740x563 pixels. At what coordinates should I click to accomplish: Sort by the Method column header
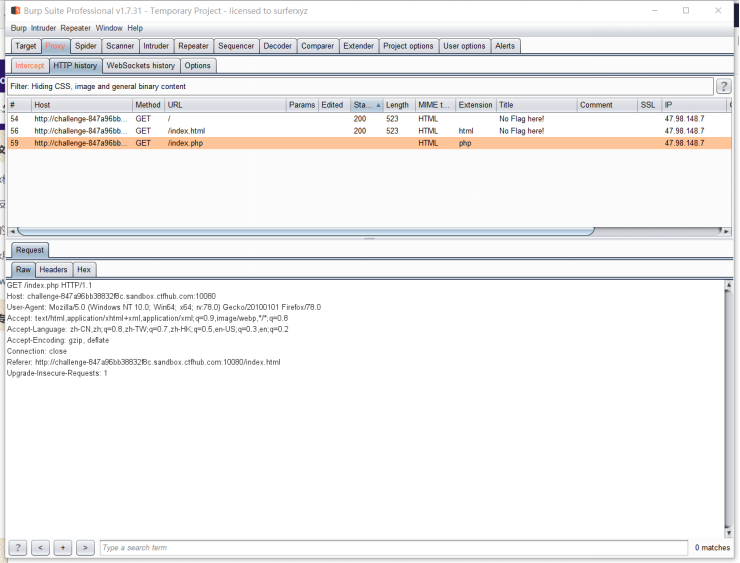coord(148,105)
